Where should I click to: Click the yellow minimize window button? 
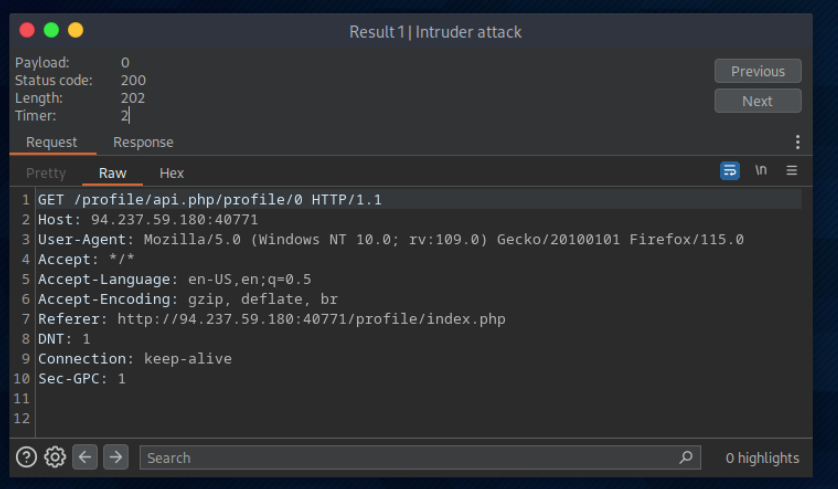(x=75, y=31)
